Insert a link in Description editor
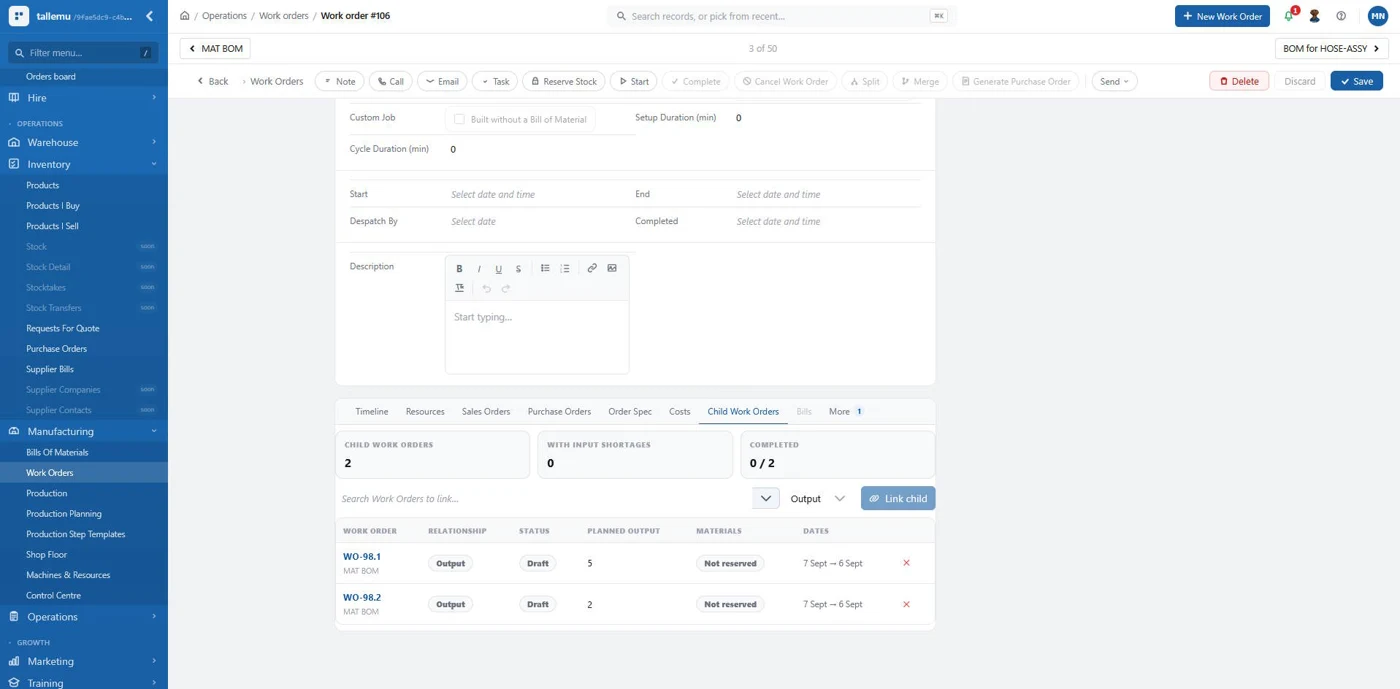 click(592, 268)
